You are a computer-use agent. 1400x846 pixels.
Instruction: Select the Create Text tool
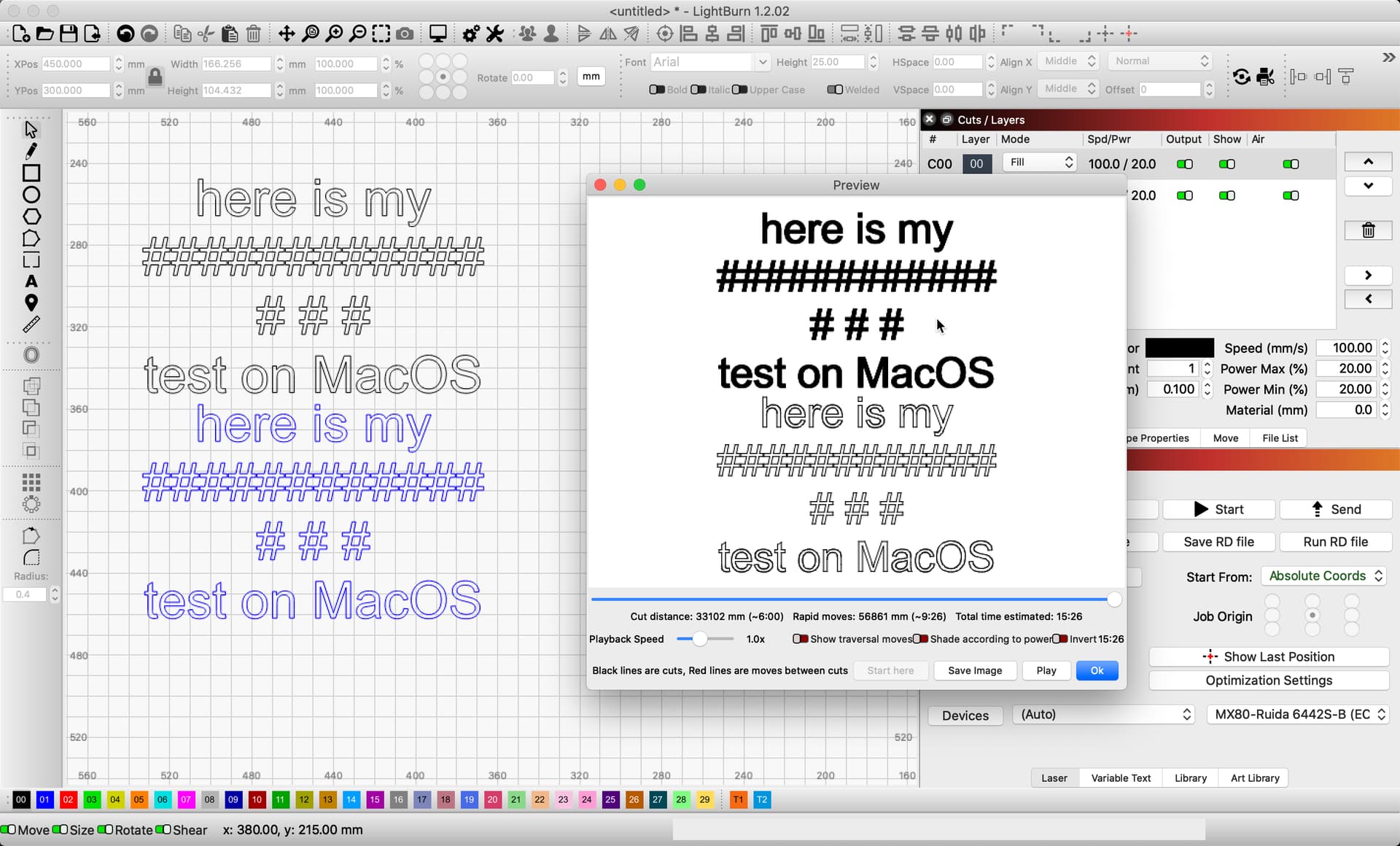coord(31,282)
